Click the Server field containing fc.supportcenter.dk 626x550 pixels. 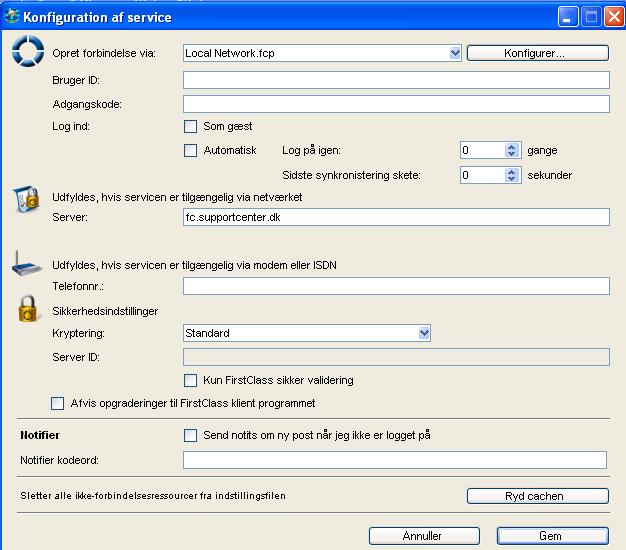[396, 217]
